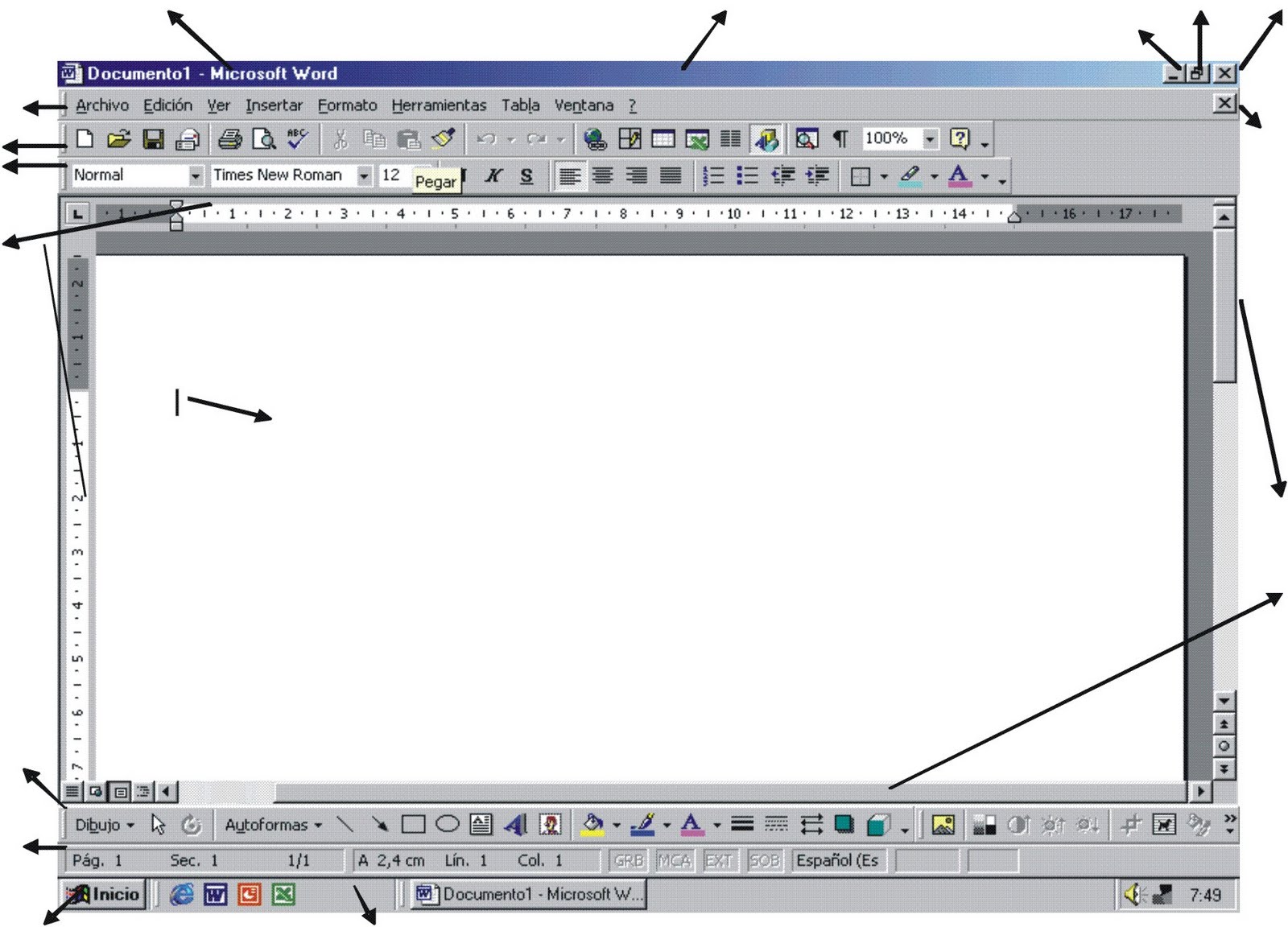Image resolution: width=1288 pixels, height=927 pixels.
Task: Toggle bulleted list formatting
Action: point(747,175)
